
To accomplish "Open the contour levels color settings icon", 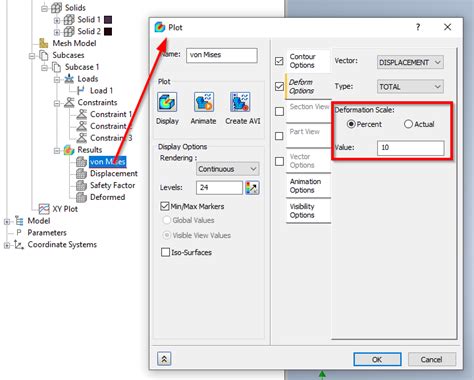I will [252, 188].
